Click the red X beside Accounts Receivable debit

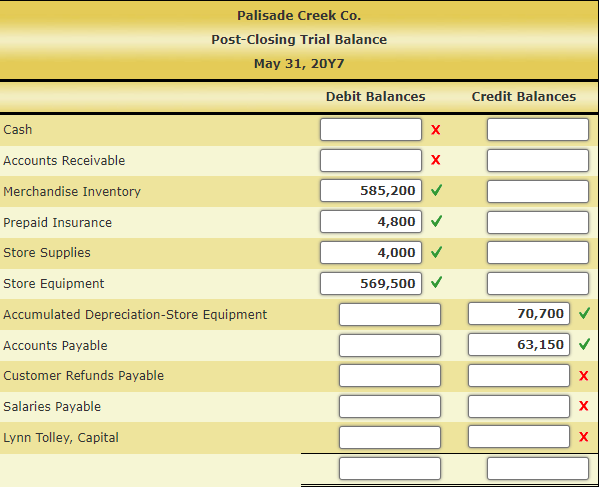tap(435, 160)
